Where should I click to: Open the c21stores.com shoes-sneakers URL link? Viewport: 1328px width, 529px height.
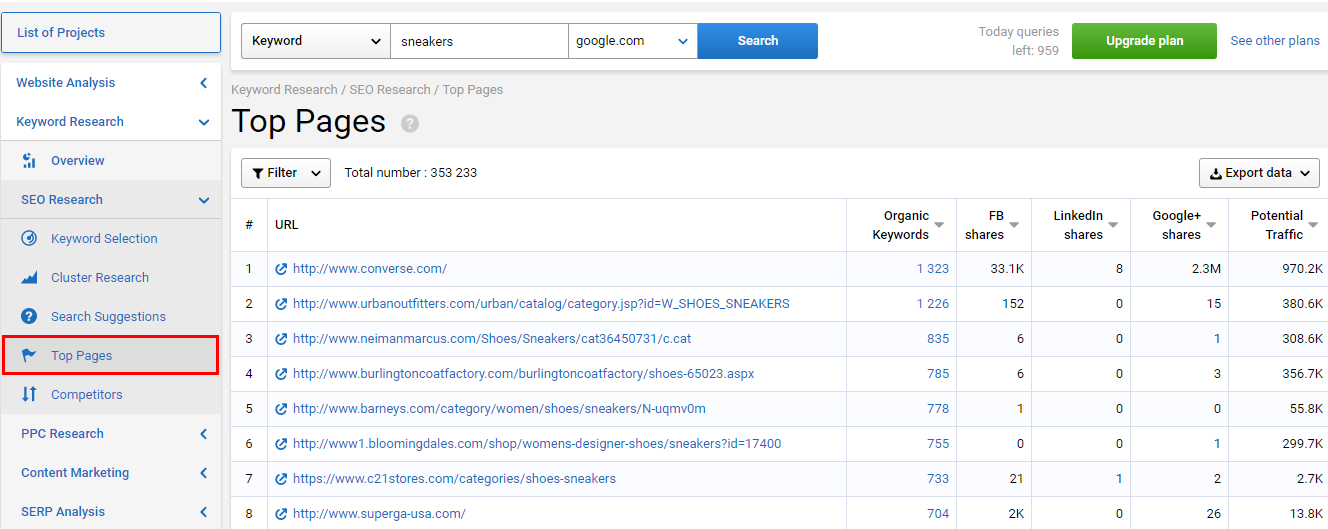tap(455, 479)
